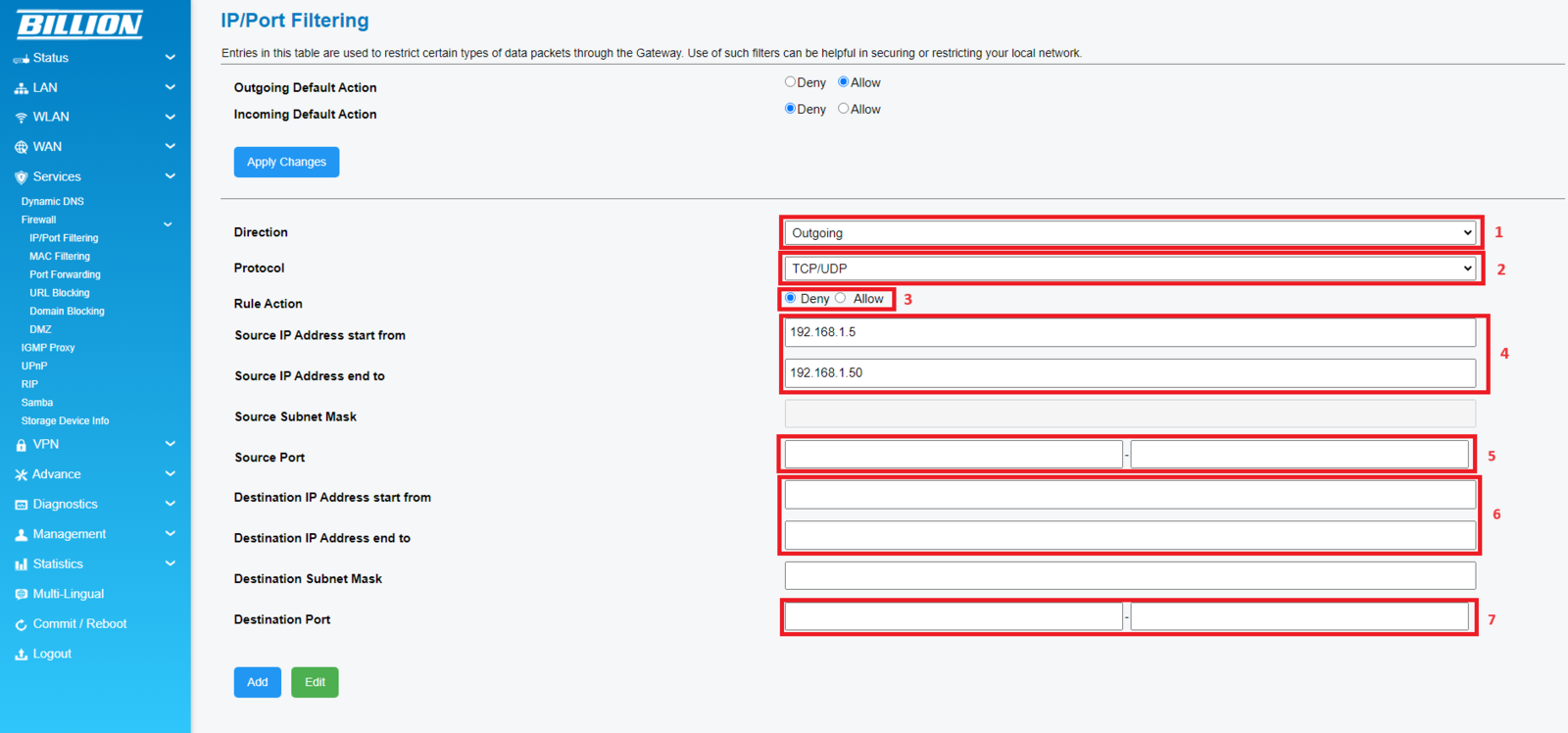
Task: Click the Commit / Reboot icon
Action: (x=21, y=624)
